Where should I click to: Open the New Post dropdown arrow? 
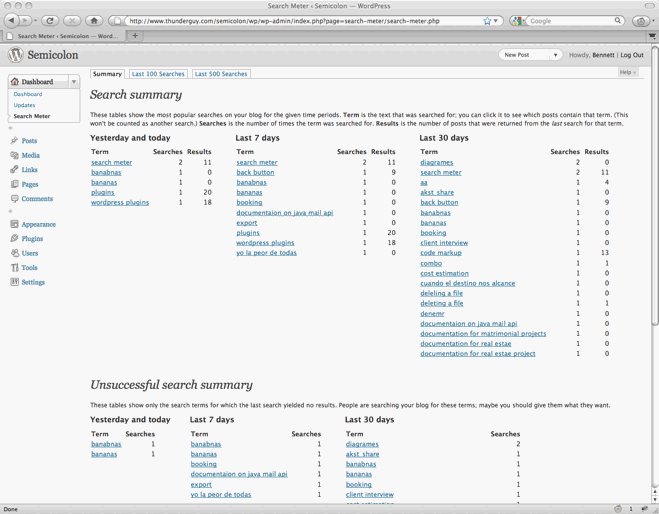tap(555, 55)
